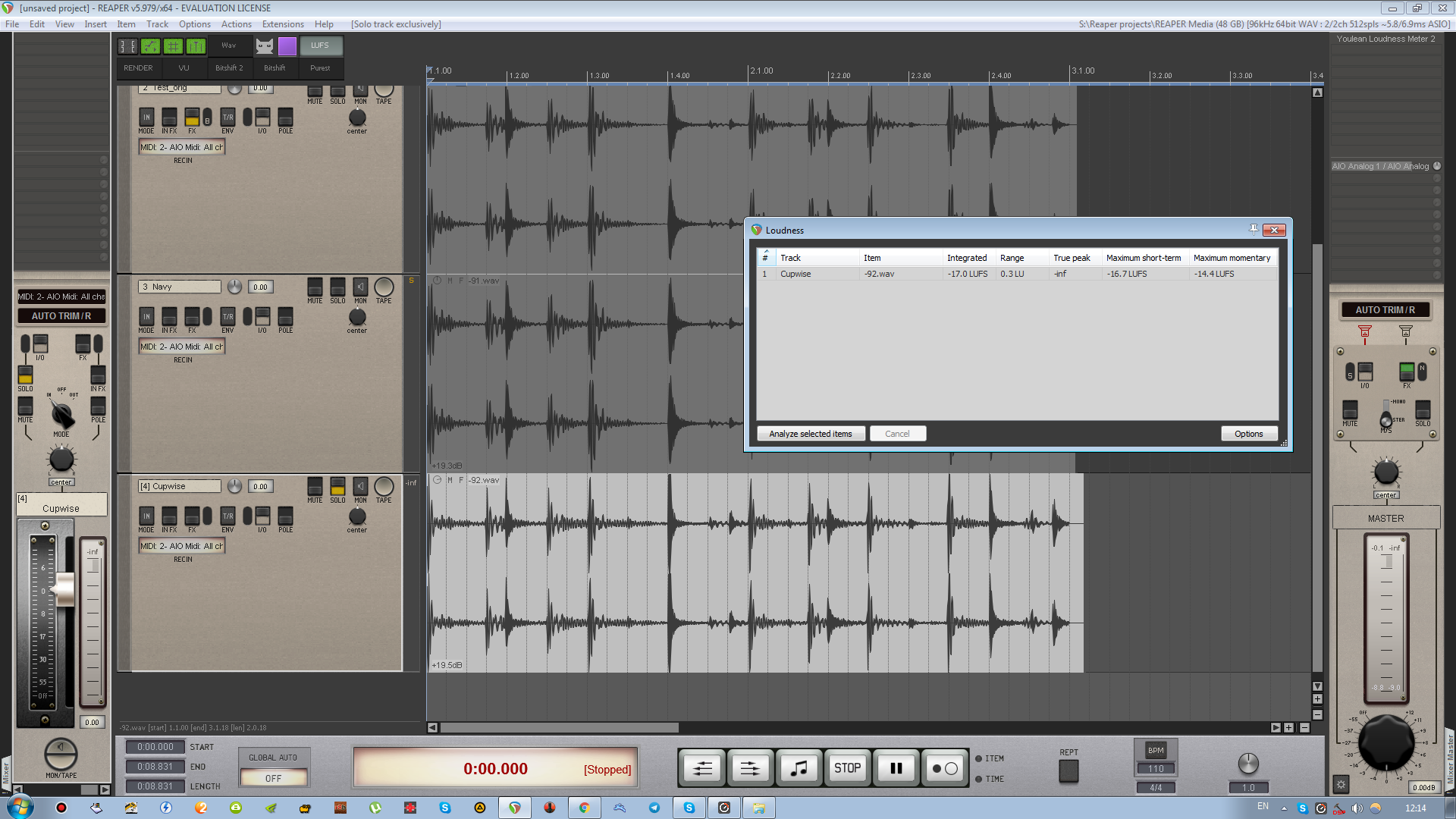Click the go-to-start transport button
1456x819 pixels.
click(x=702, y=768)
